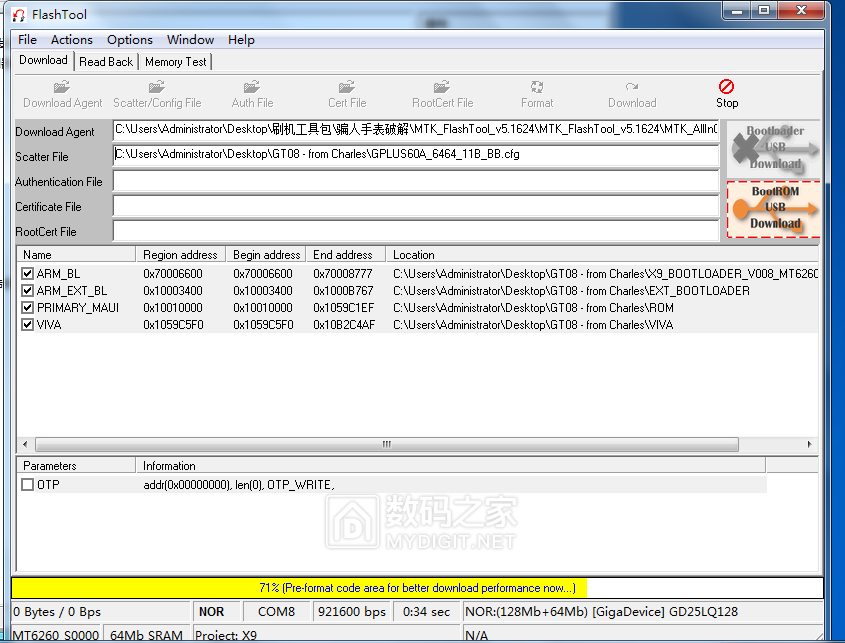845x643 pixels.
Task: Uncheck the VIVA checkbox
Action: click(x=28, y=325)
